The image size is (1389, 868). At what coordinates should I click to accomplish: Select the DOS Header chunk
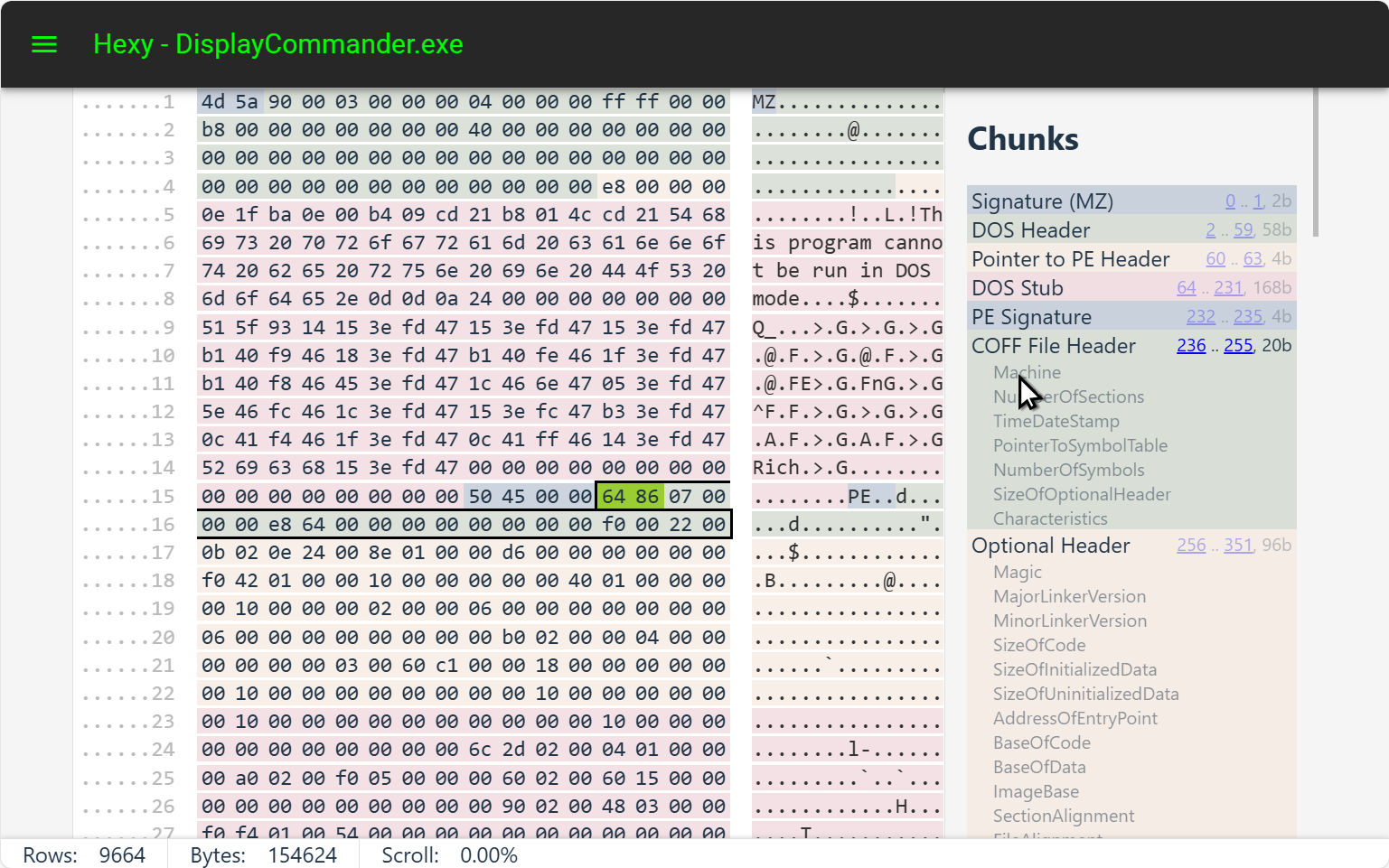pos(1131,229)
